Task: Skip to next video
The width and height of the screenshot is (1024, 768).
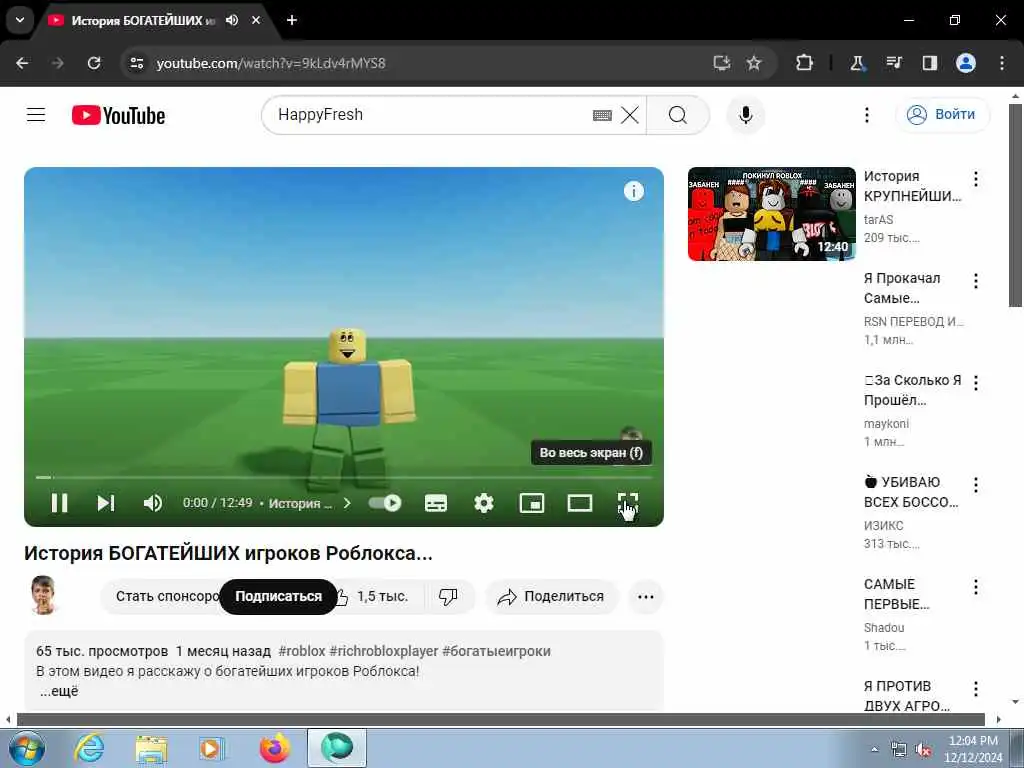Action: click(106, 503)
